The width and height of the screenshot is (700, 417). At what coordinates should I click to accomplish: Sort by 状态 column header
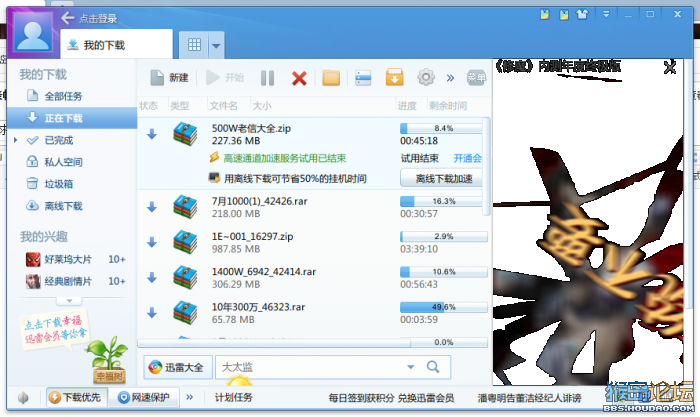click(x=149, y=106)
